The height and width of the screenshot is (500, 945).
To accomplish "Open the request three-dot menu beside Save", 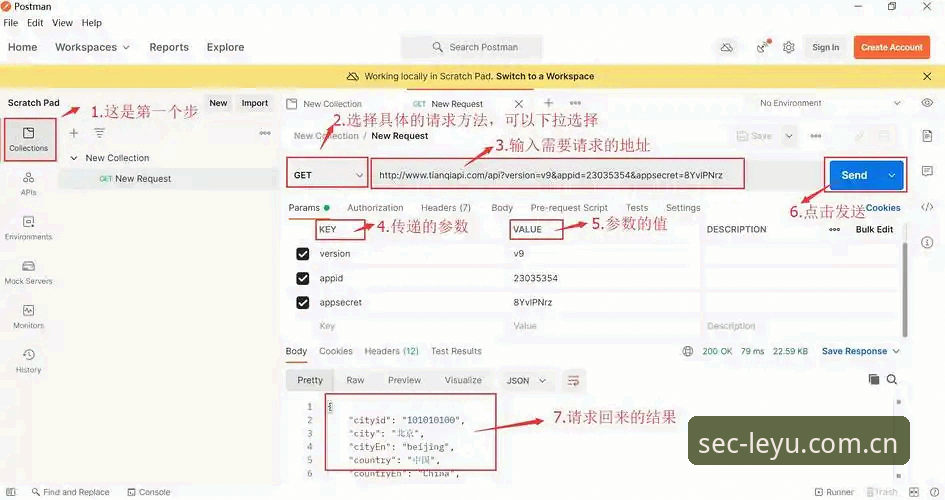I will tap(815, 136).
